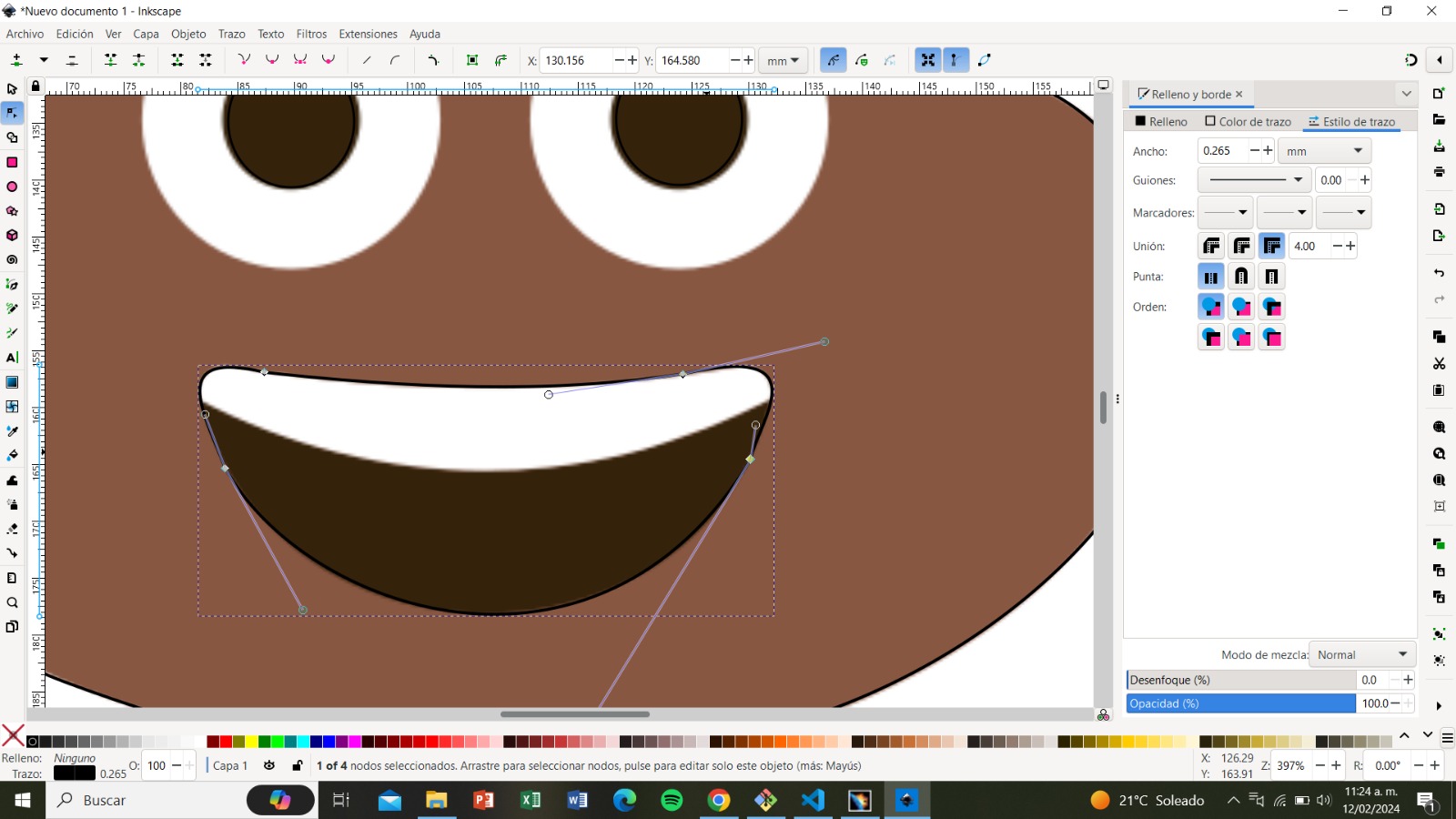
Task: Expand the insert node options arrow
Action: tap(44, 60)
